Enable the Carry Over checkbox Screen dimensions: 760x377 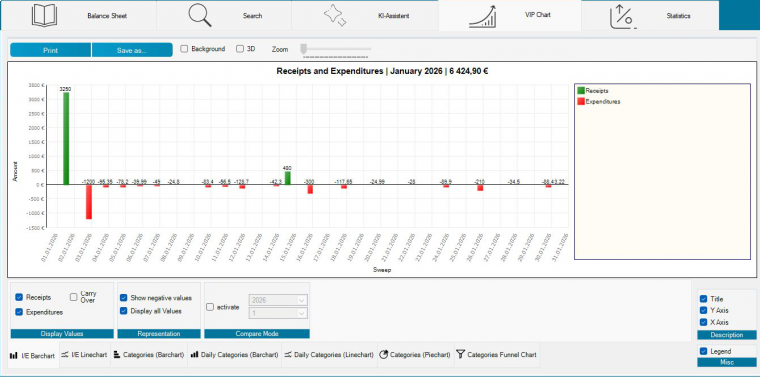pyautogui.click(x=74, y=297)
